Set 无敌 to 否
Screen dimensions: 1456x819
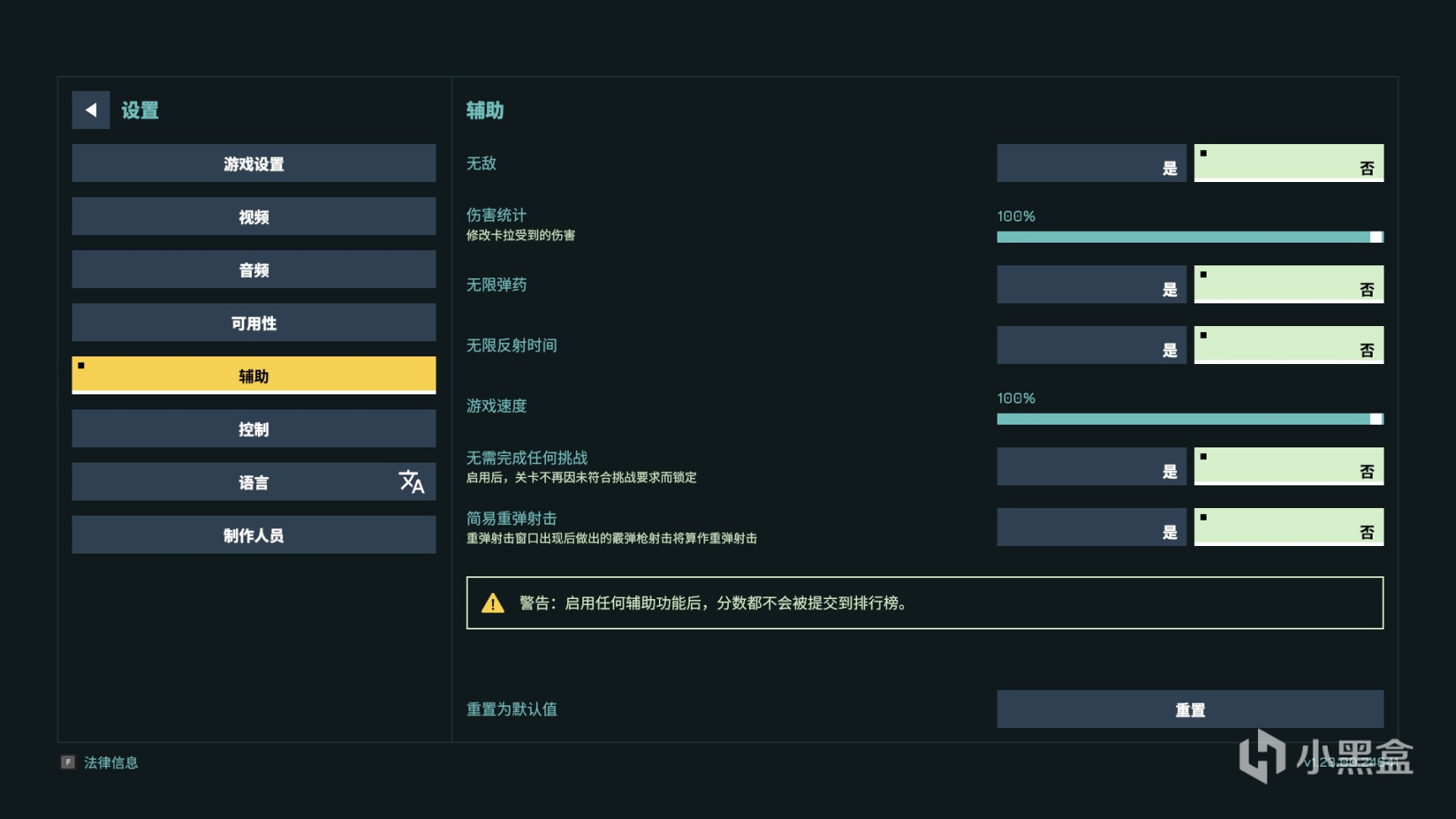click(1289, 163)
